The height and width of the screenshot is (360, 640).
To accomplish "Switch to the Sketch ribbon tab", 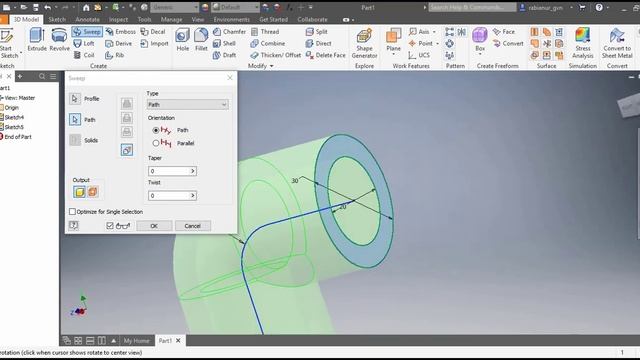I will [57, 19].
